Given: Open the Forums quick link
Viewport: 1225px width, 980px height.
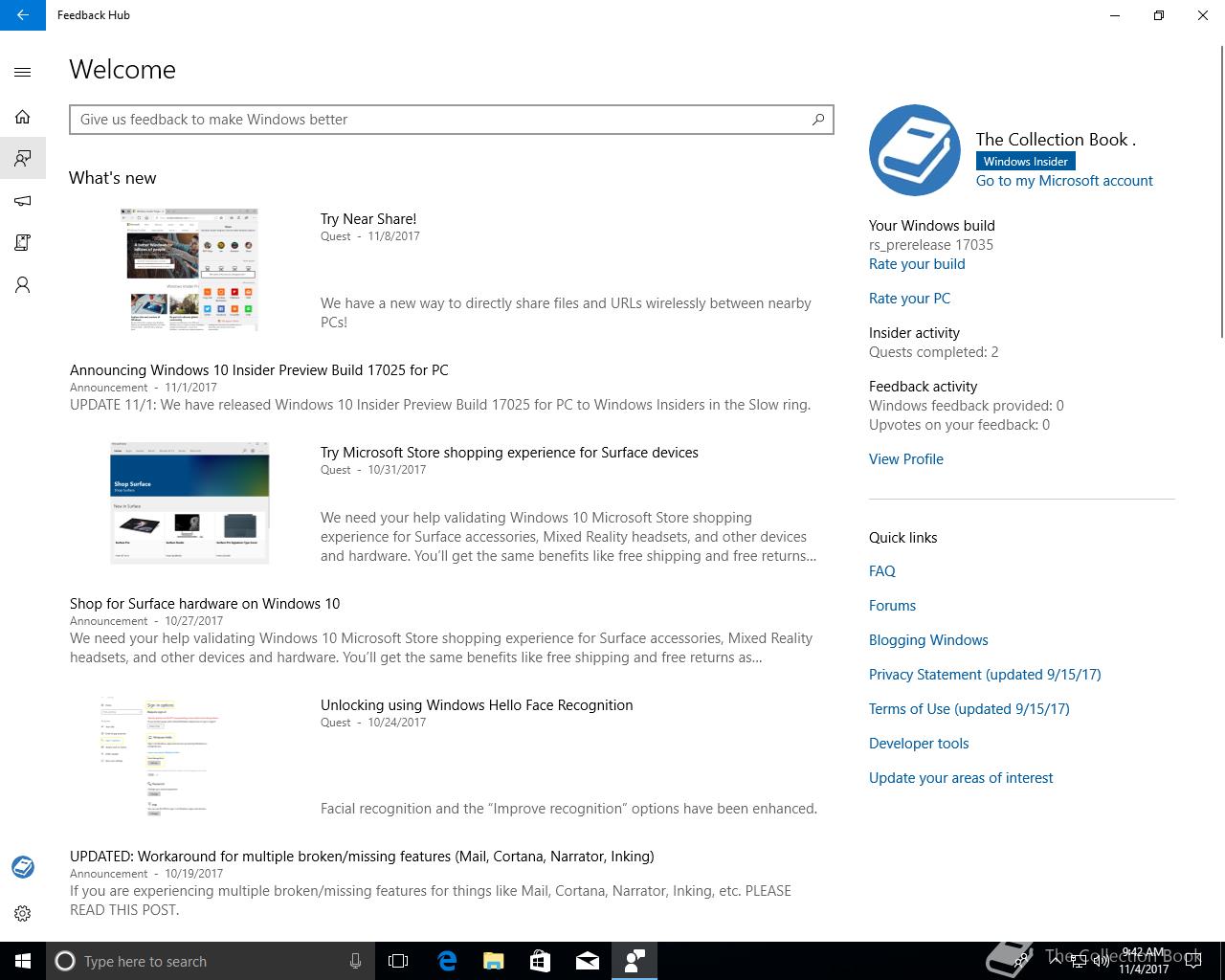Looking at the screenshot, I should tap(892, 606).
